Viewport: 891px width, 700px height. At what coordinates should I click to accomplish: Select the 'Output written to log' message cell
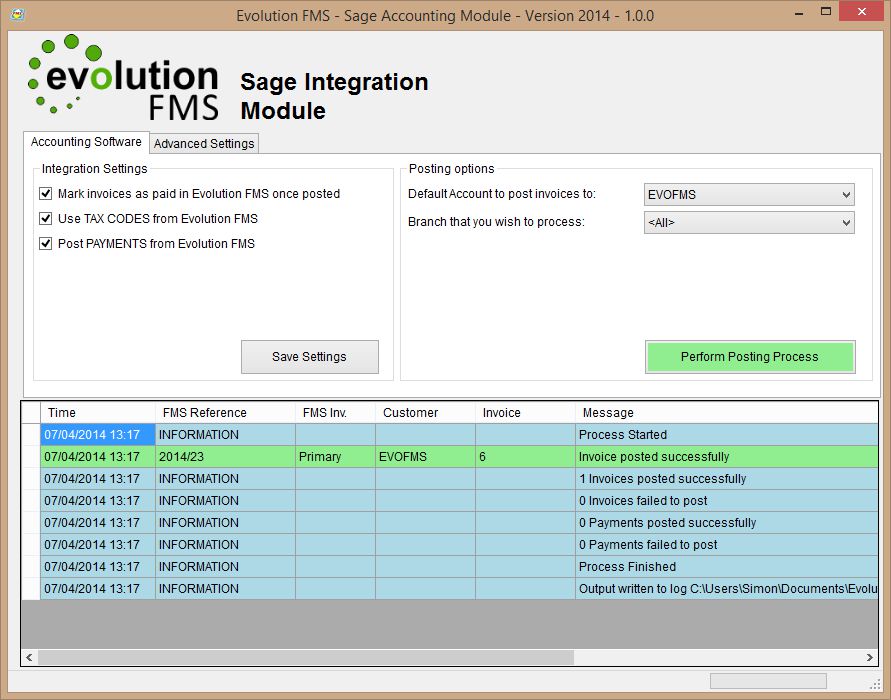[x=727, y=589]
